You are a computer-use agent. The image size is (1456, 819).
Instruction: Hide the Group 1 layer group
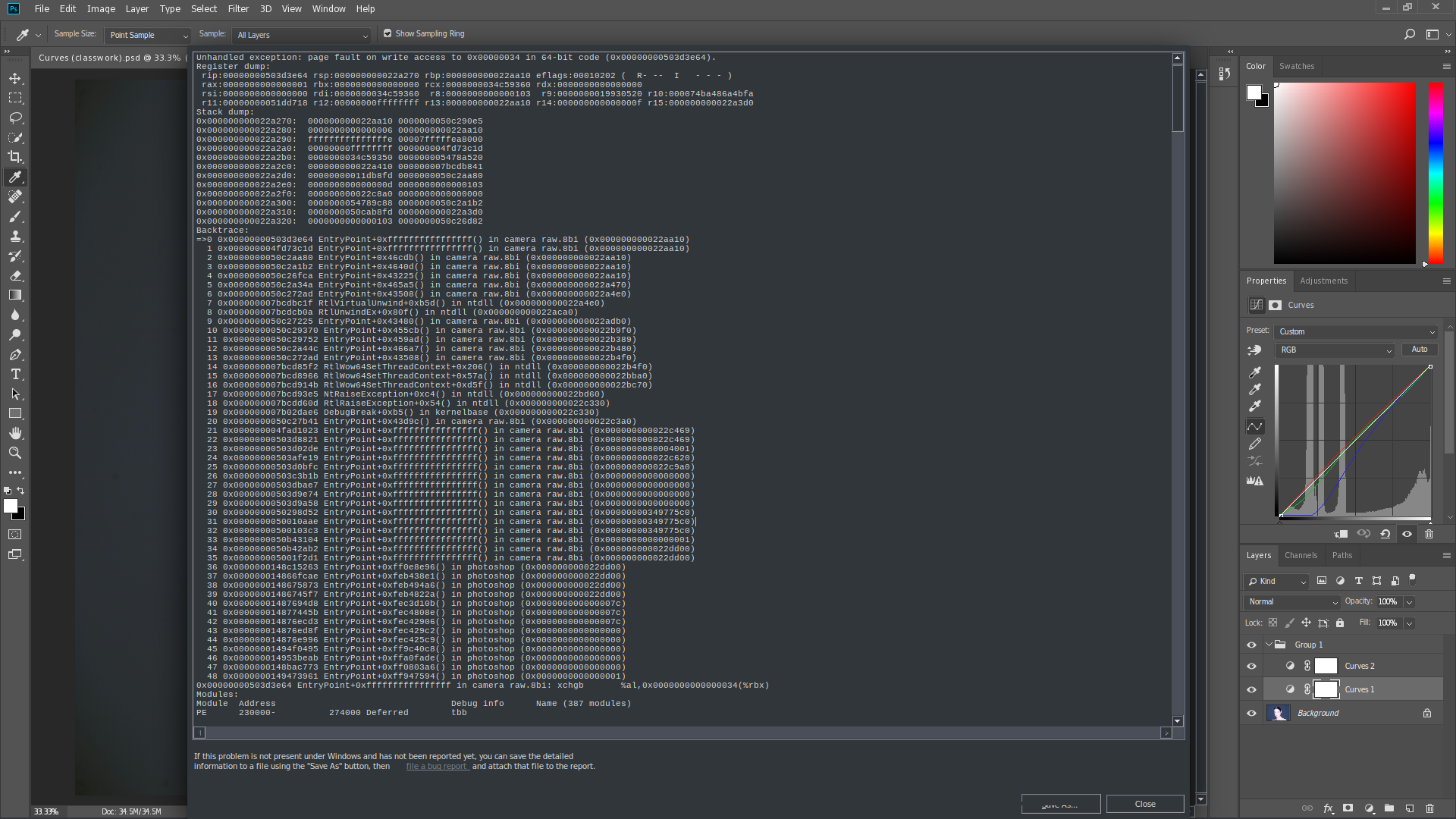click(x=1251, y=645)
